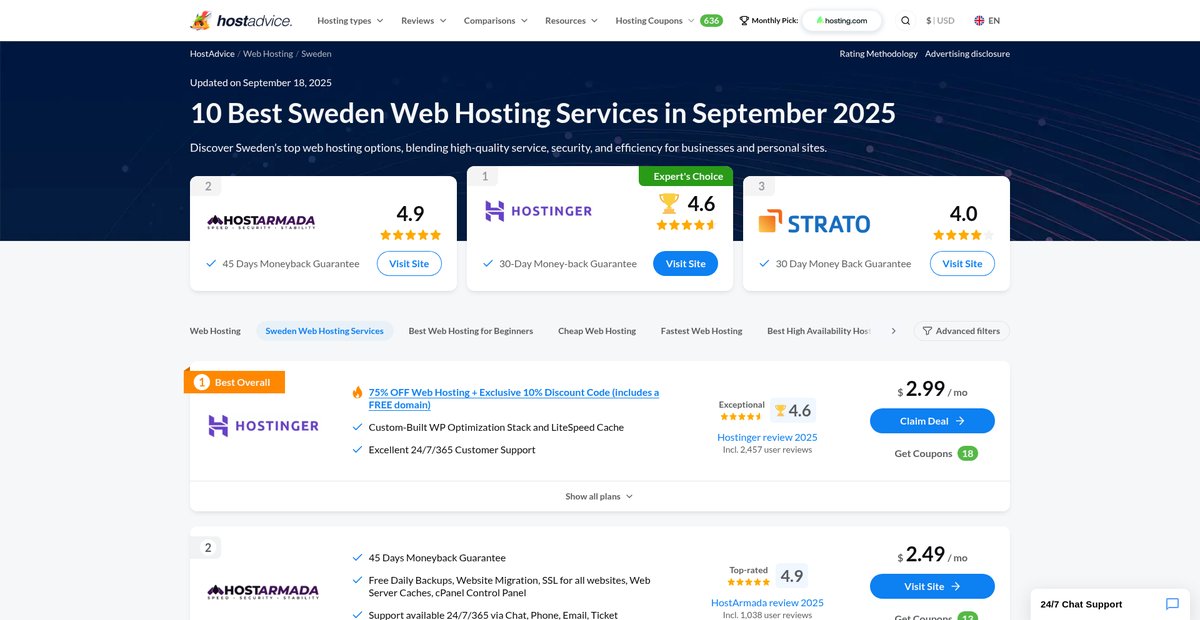Expand the Reviews menu
1200x620 pixels.
(424, 20)
